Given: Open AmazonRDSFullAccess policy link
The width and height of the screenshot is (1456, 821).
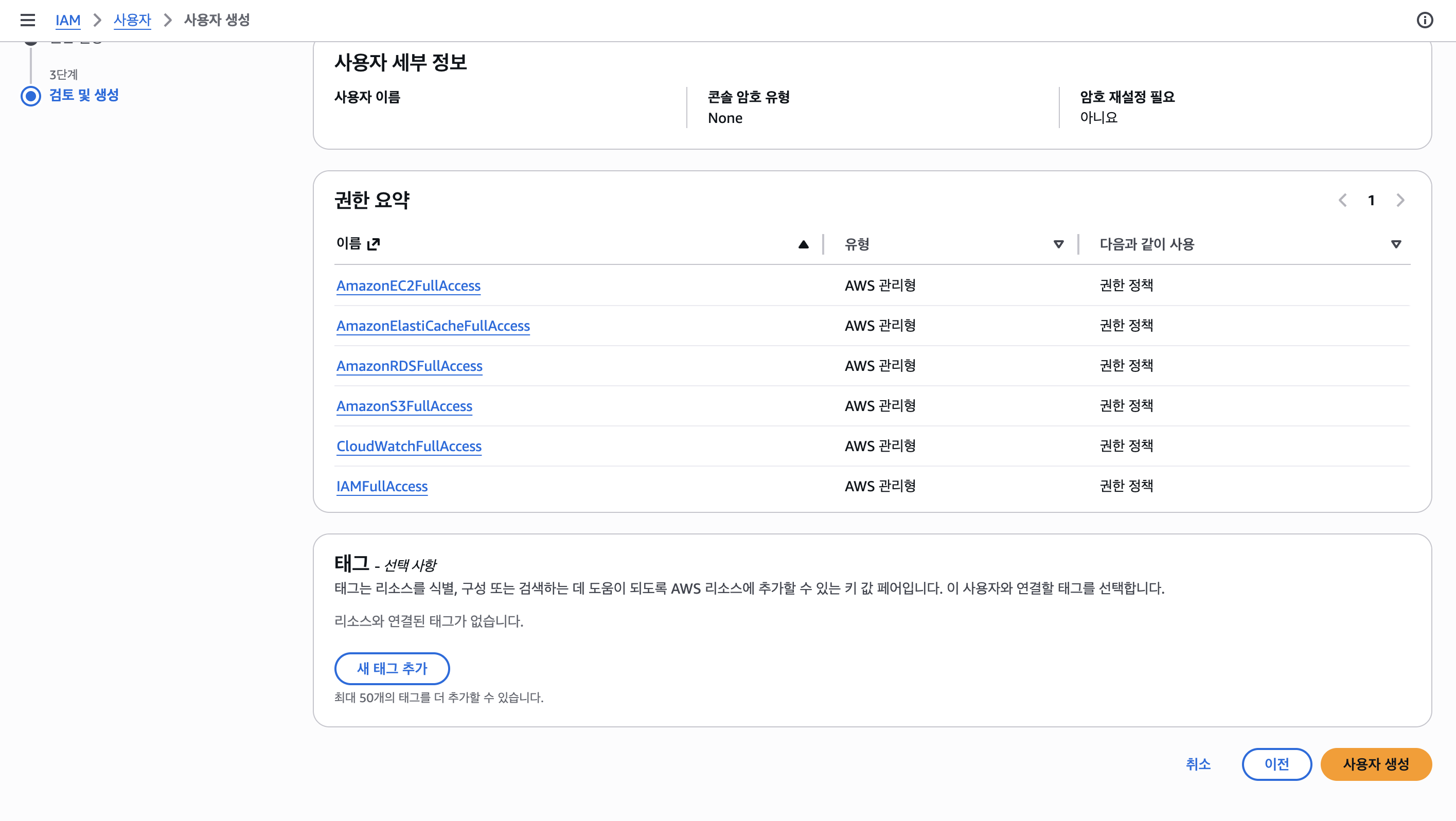Looking at the screenshot, I should [409, 366].
